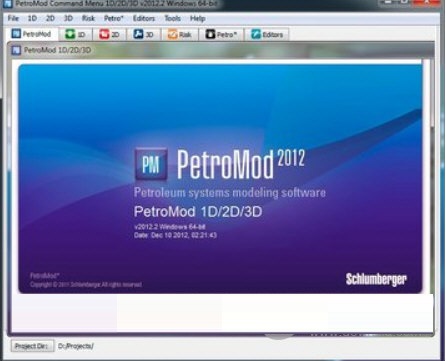Click the copyright notice on the splash
Image resolution: width=446 pixels, height=361 pixels.
[x=86, y=285]
